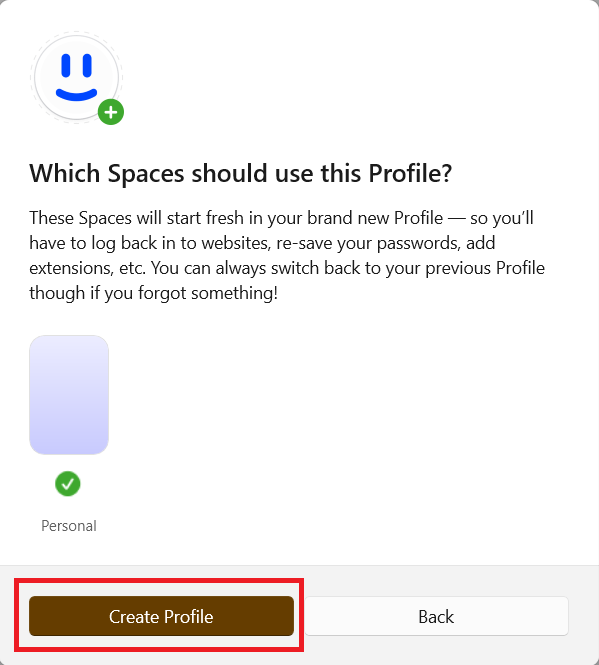The height and width of the screenshot is (665, 599).
Task: Click the smiley face's curved smile
Action: tap(76, 95)
